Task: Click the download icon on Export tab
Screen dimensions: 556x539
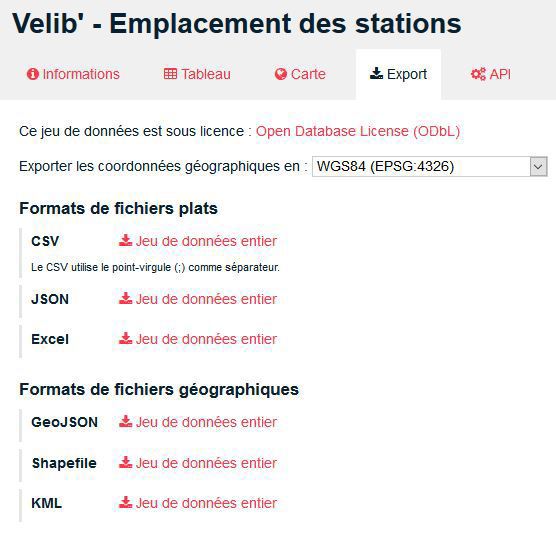Action: [x=376, y=73]
